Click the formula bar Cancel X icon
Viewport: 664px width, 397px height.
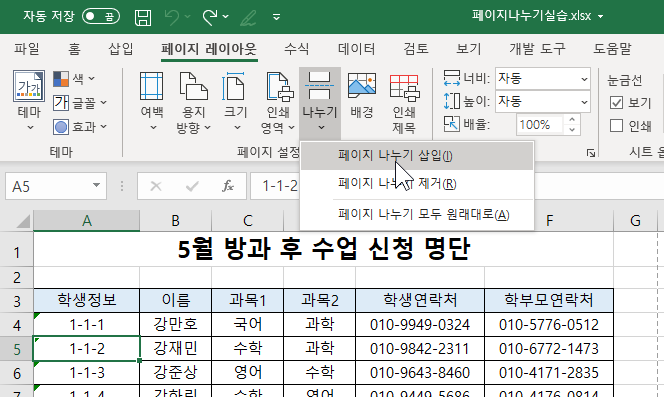[x=155, y=186]
